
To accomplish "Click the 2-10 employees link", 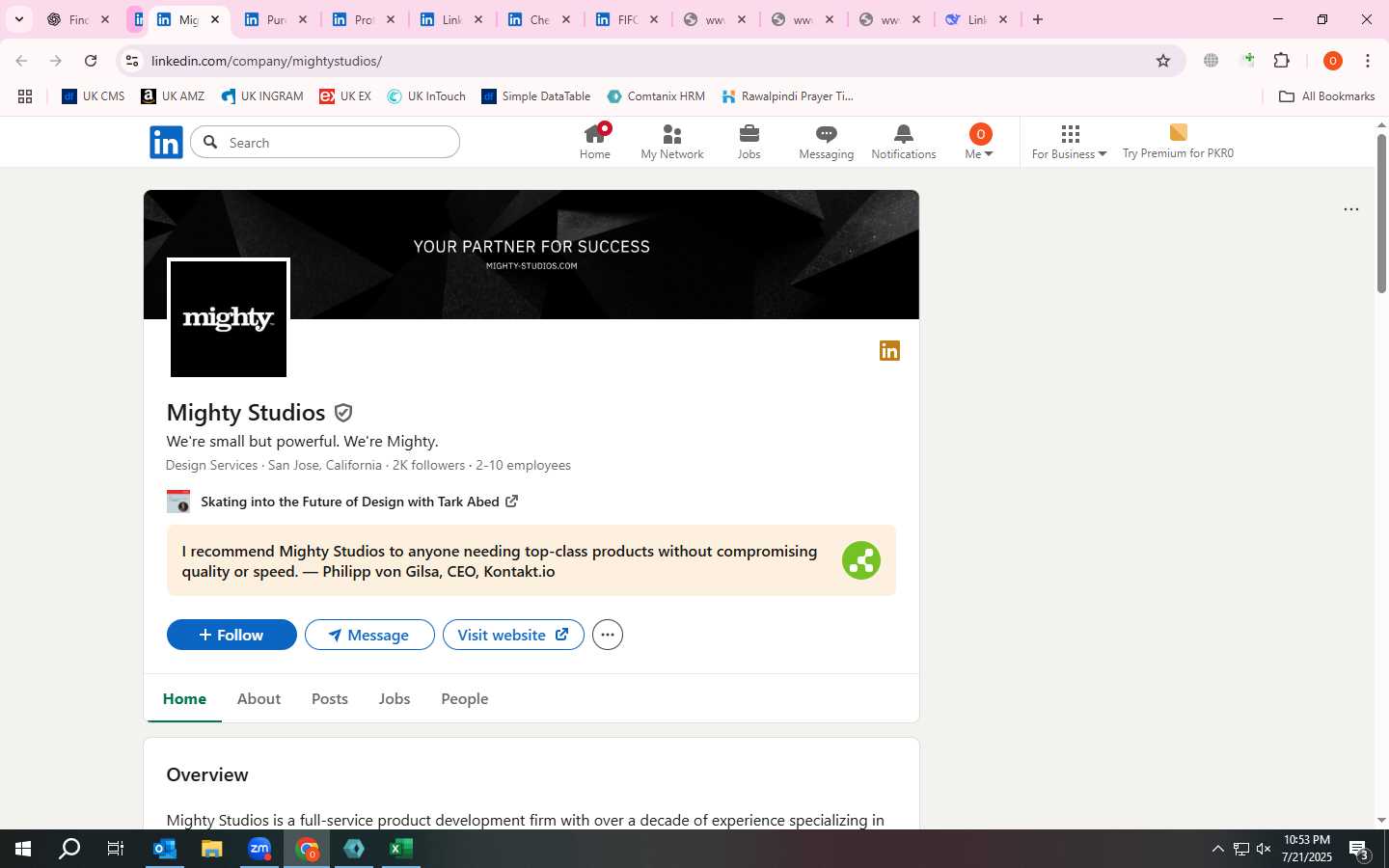I will (x=523, y=465).
